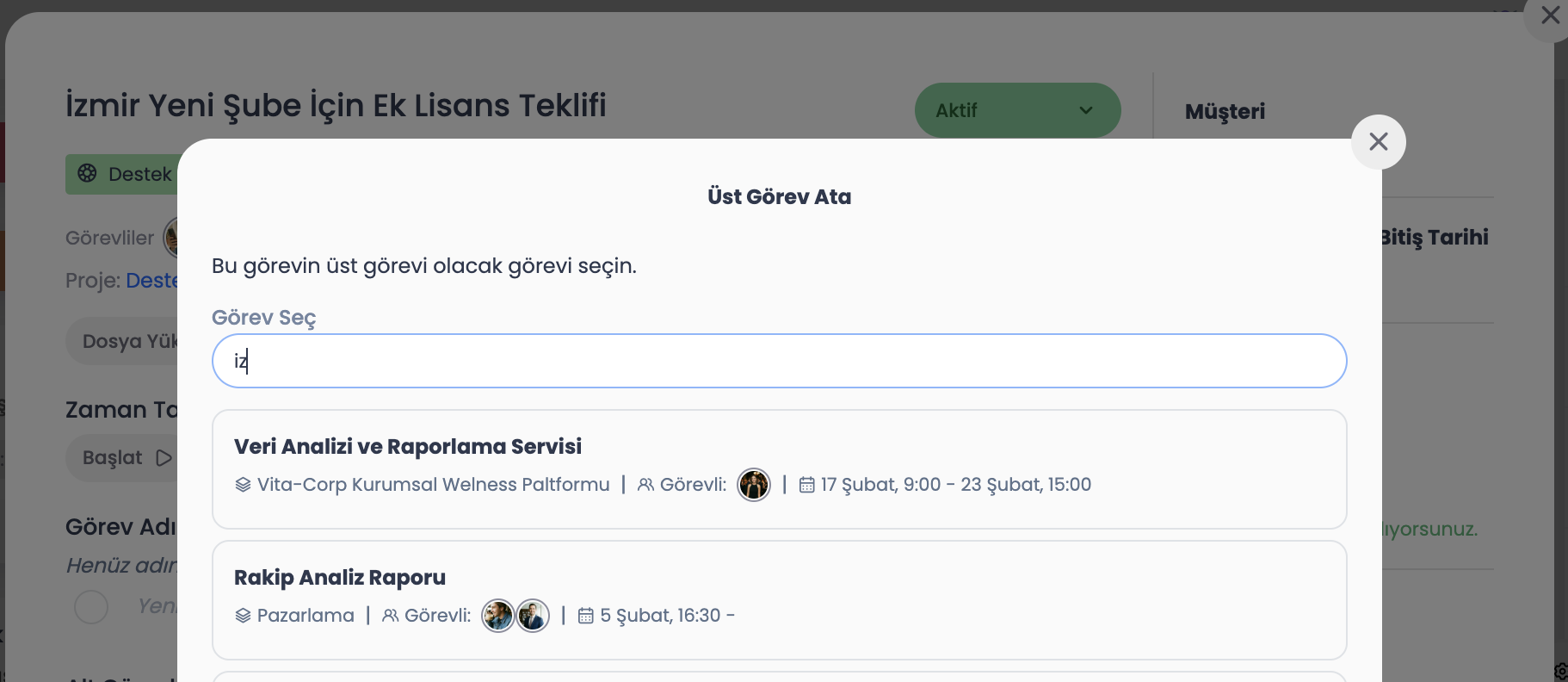
Task: Choose the Rakip Analiz Raporu task
Action: (340, 578)
